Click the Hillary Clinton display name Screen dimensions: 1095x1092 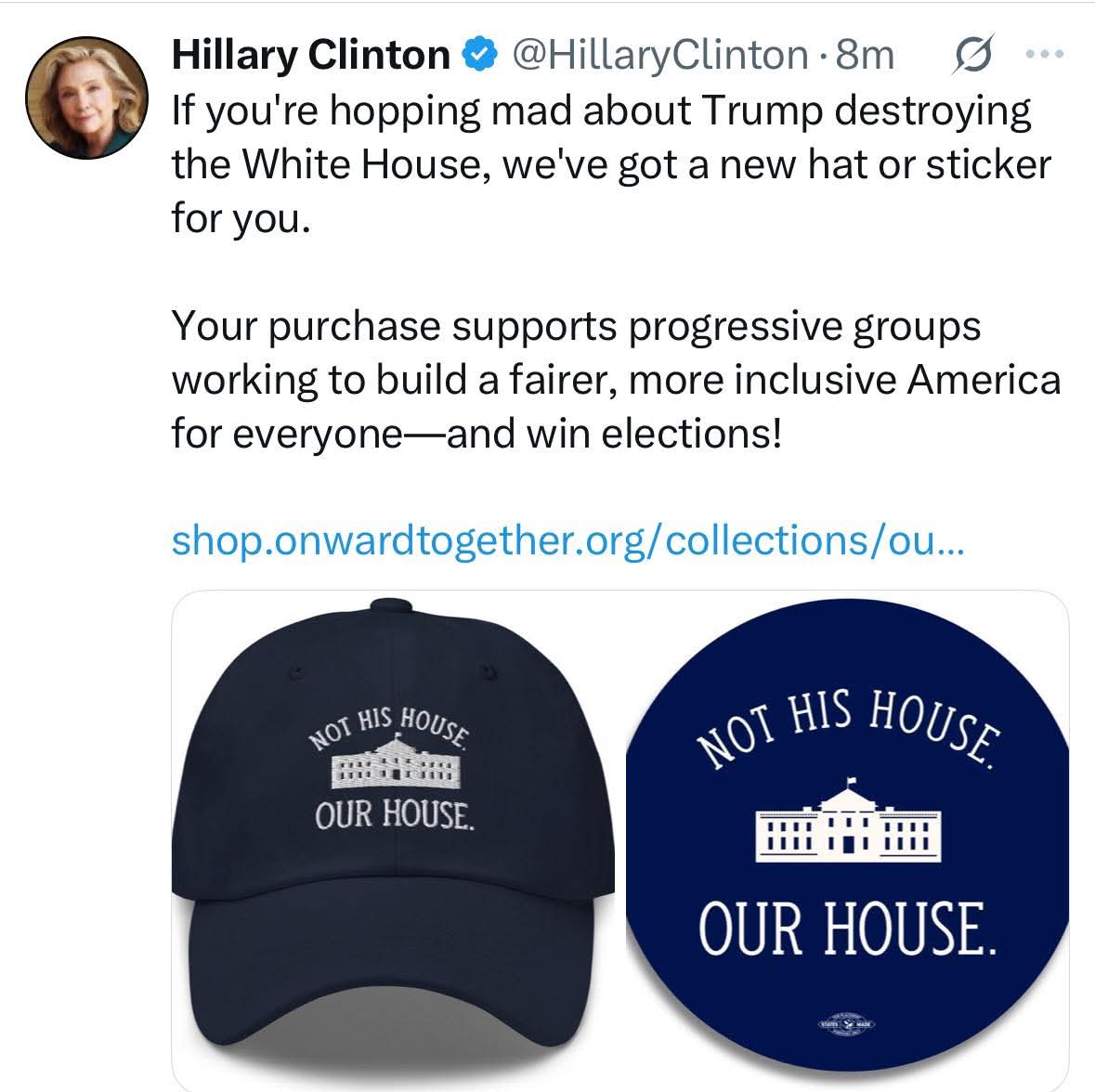(311, 55)
